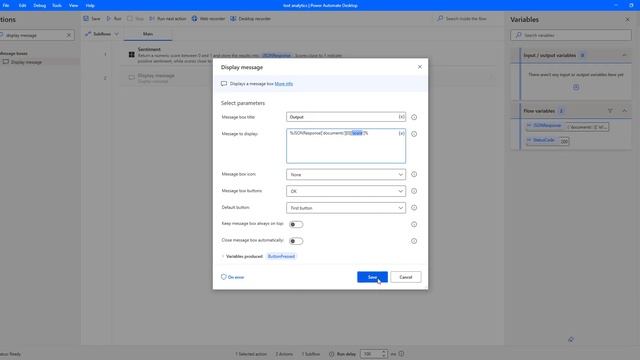
Task: Click the actions search field
Action: 34,36
